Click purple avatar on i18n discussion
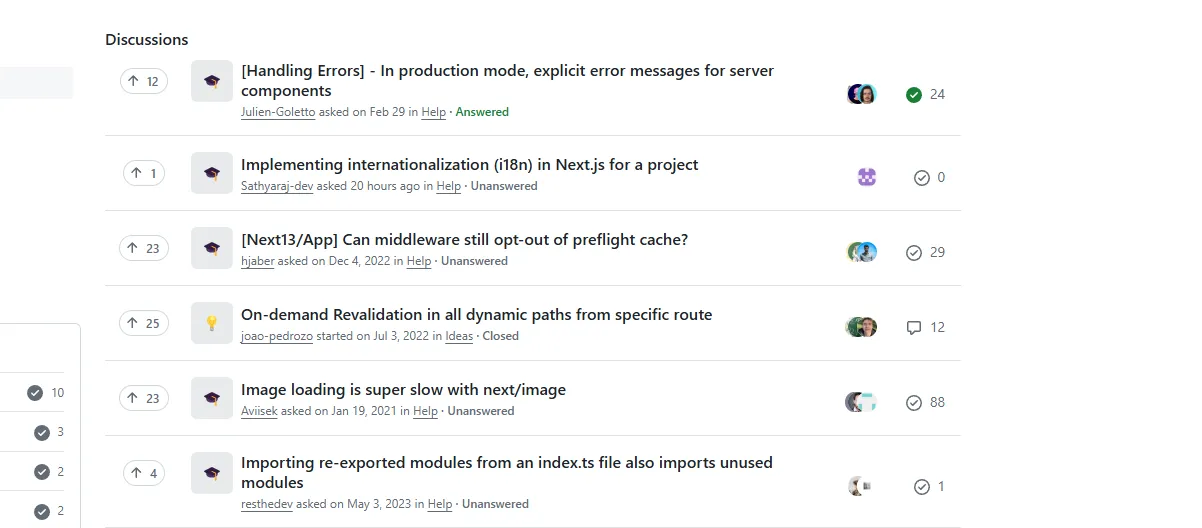The width and height of the screenshot is (1202, 528). coord(867,177)
